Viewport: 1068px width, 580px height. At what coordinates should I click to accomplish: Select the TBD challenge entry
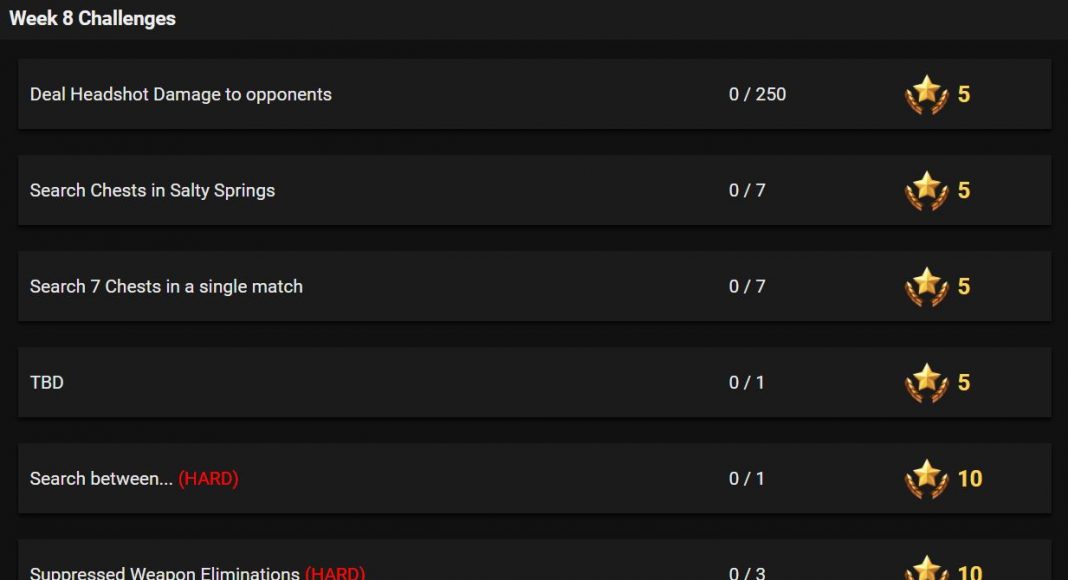[46, 383]
